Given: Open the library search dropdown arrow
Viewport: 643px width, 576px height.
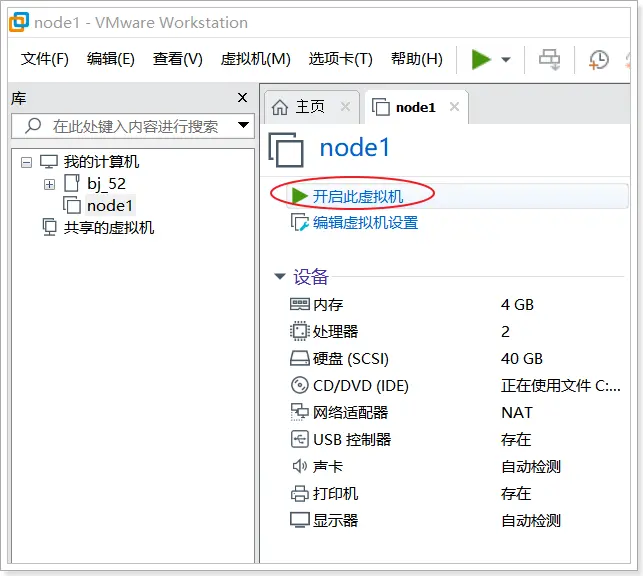Looking at the screenshot, I should tap(244, 125).
